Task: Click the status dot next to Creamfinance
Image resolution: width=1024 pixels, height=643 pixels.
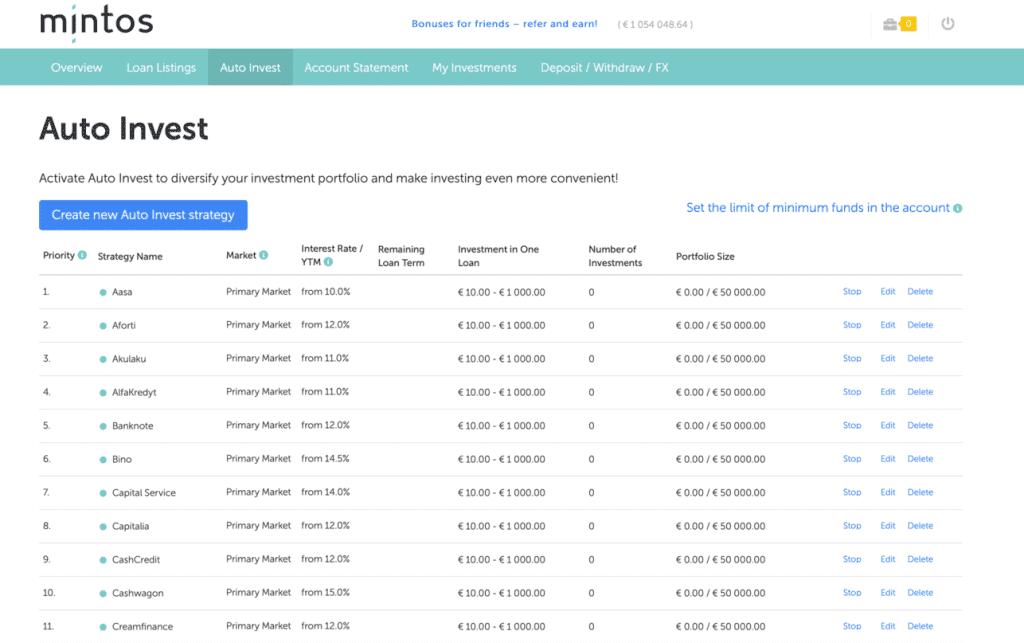Action: 103,627
